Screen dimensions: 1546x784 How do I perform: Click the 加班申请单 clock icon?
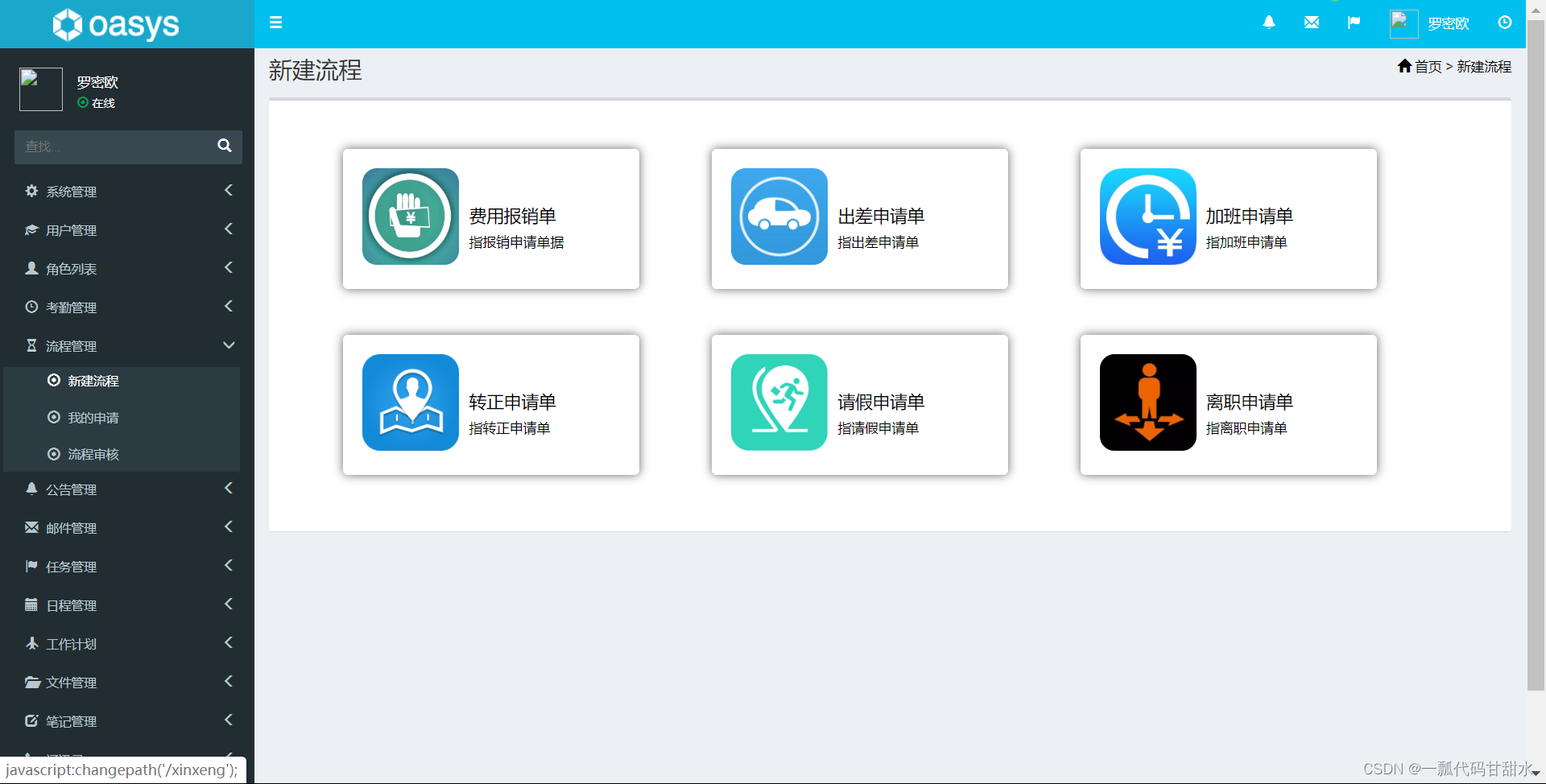coord(1147,217)
